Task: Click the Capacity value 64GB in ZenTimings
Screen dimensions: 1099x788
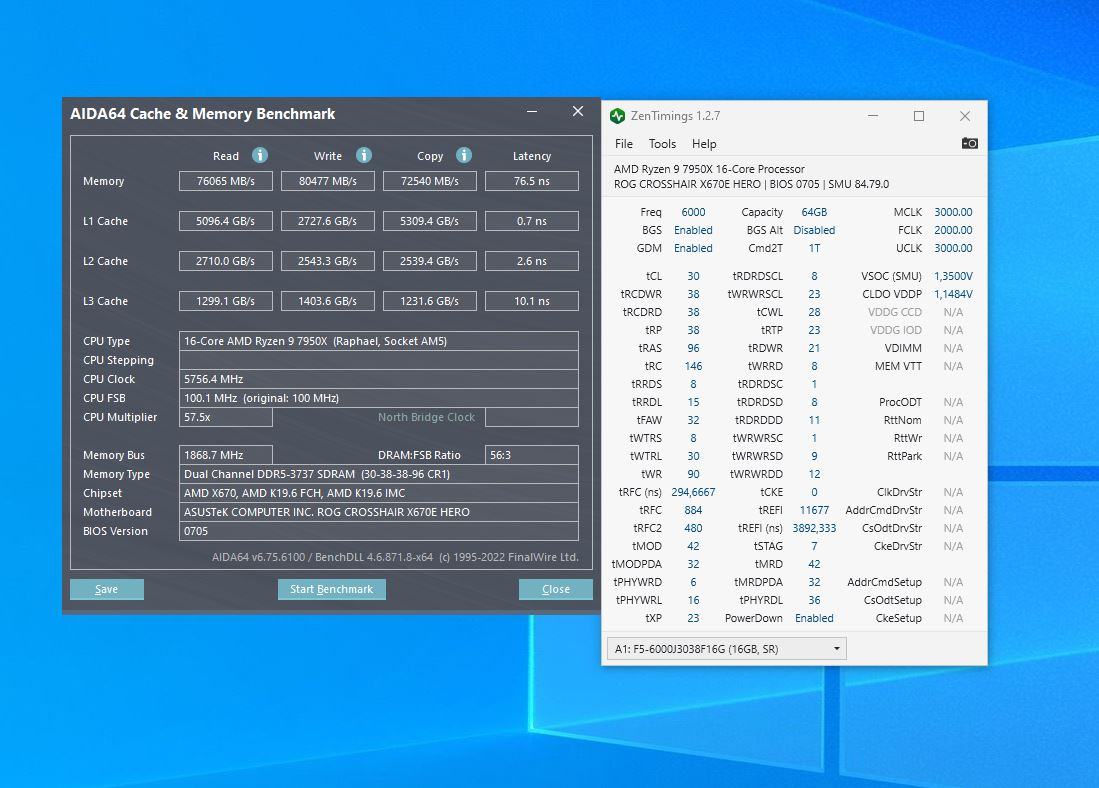Action: (814, 212)
